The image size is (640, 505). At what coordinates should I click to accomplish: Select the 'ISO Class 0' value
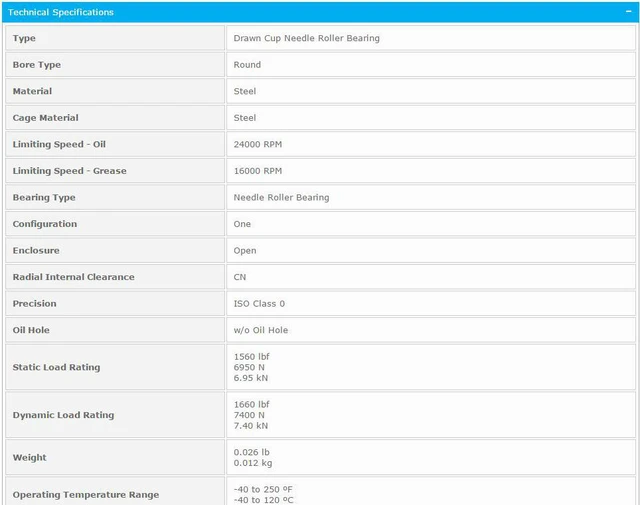click(x=259, y=303)
